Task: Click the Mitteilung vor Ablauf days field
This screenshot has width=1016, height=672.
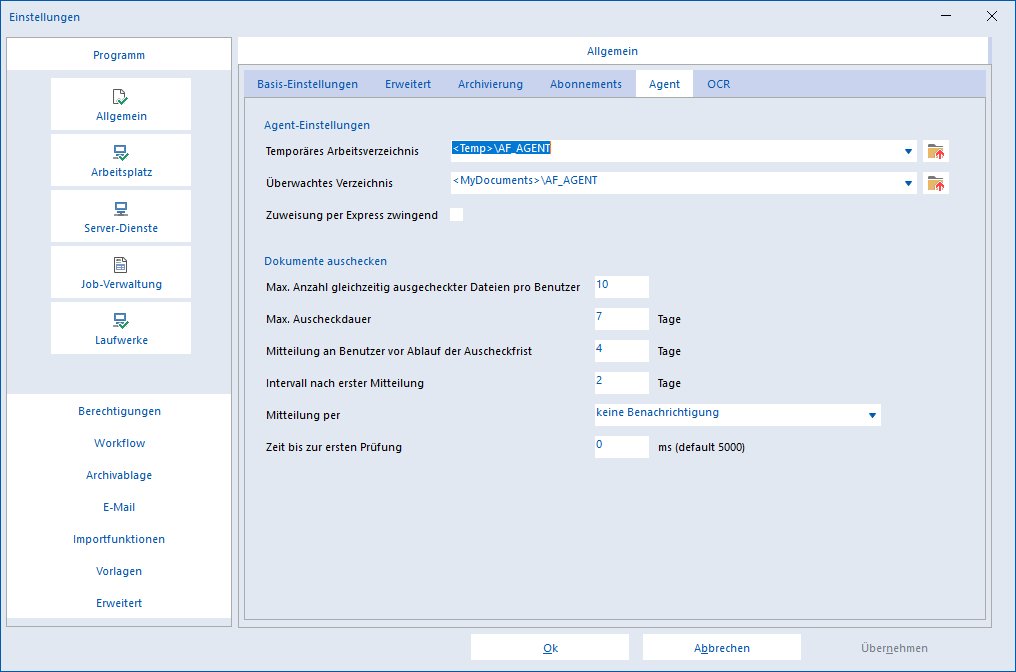Action: tap(621, 351)
